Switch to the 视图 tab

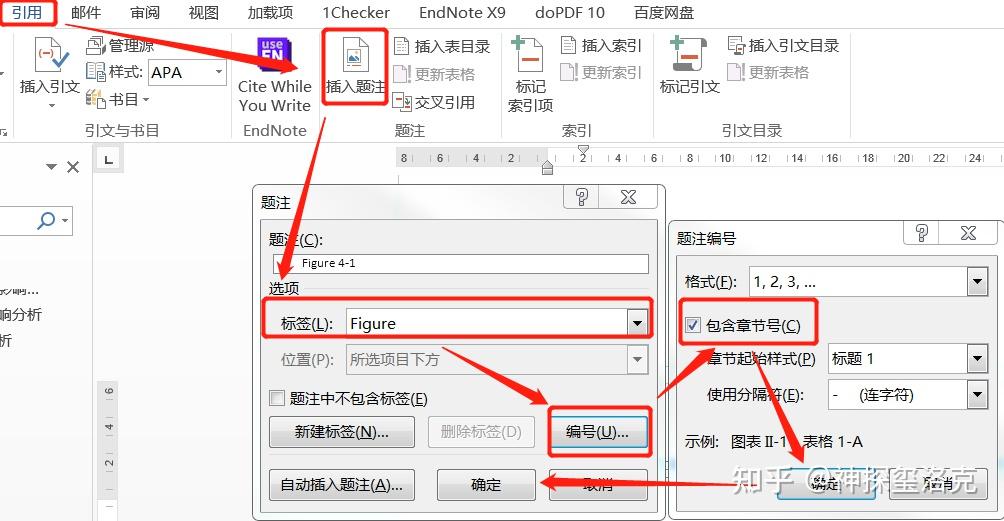click(204, 12)
